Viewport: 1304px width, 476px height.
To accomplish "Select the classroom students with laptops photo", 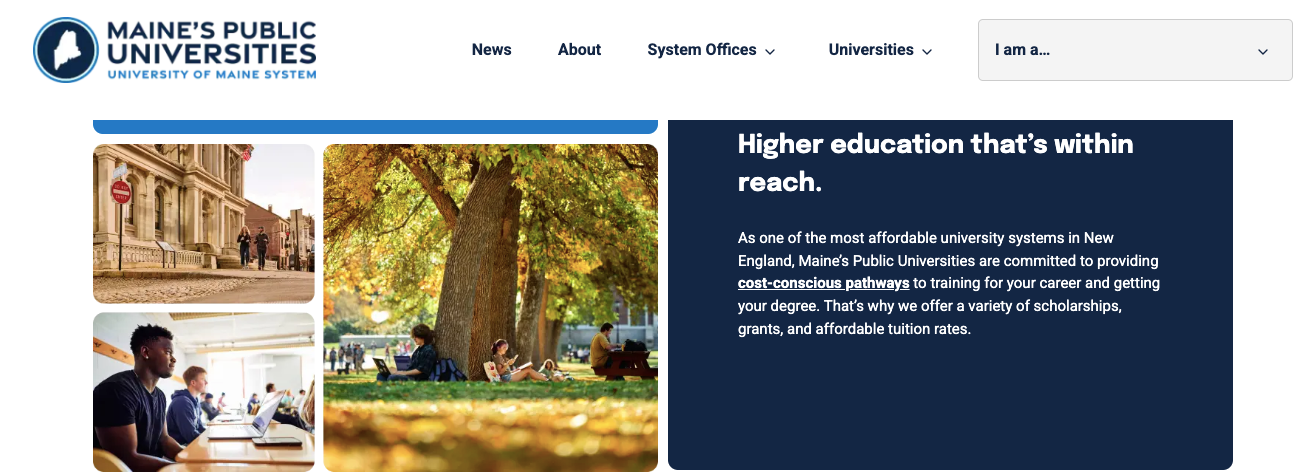I will point(204,391).
